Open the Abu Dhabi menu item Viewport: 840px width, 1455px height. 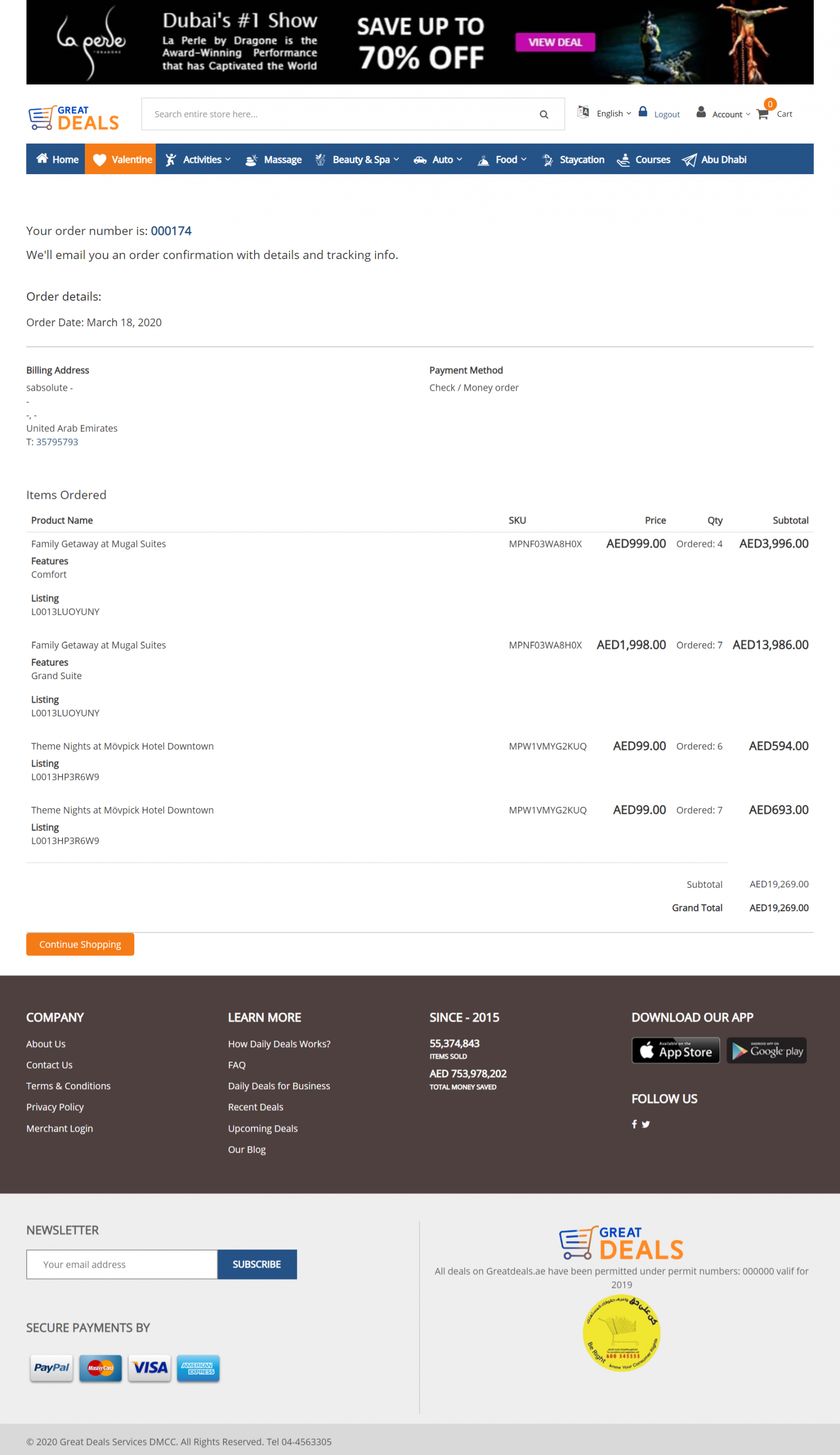(x=714, y=160)
